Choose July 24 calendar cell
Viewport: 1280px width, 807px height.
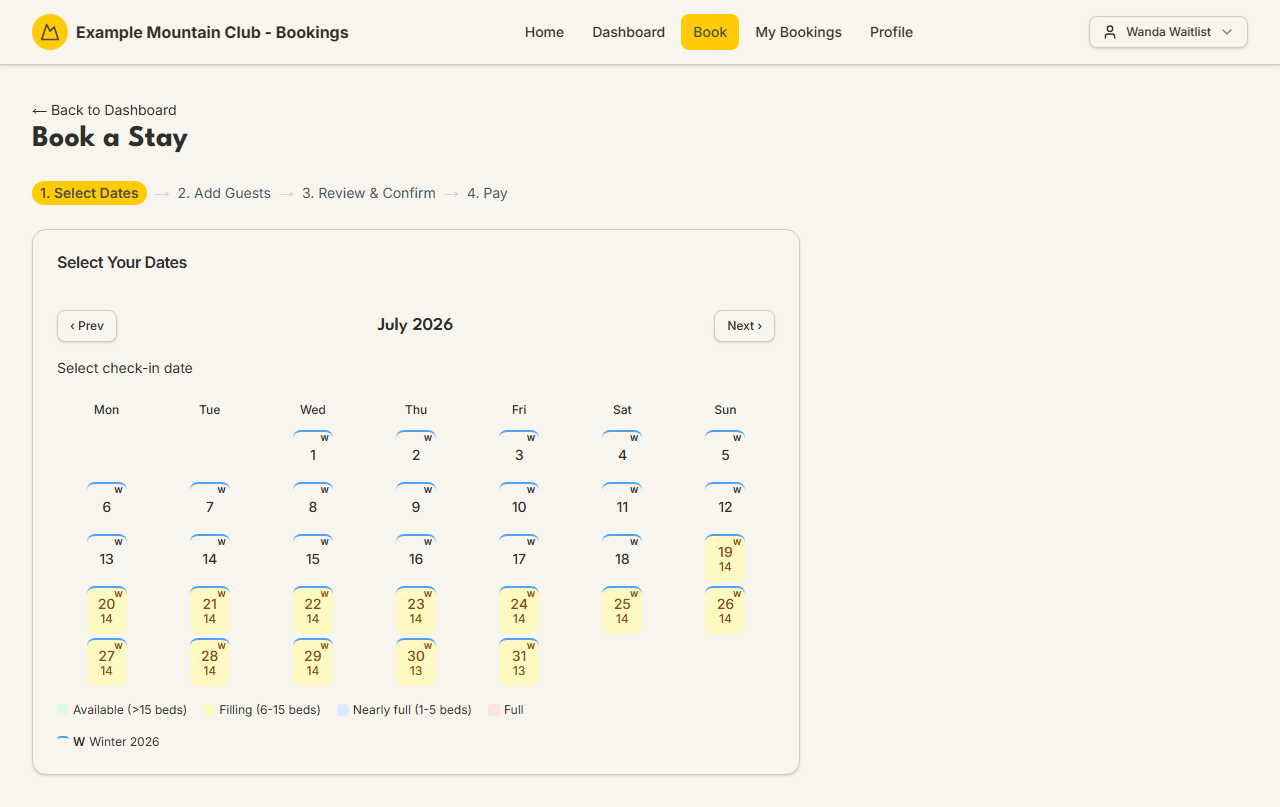pyautogui.click(x=519, y=609)
